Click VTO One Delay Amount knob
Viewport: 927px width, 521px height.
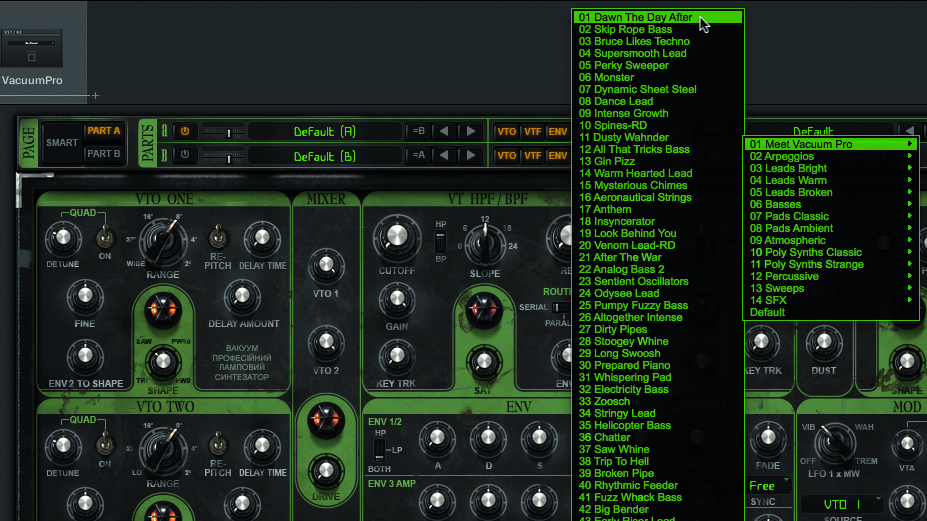(x=242, y=297)
